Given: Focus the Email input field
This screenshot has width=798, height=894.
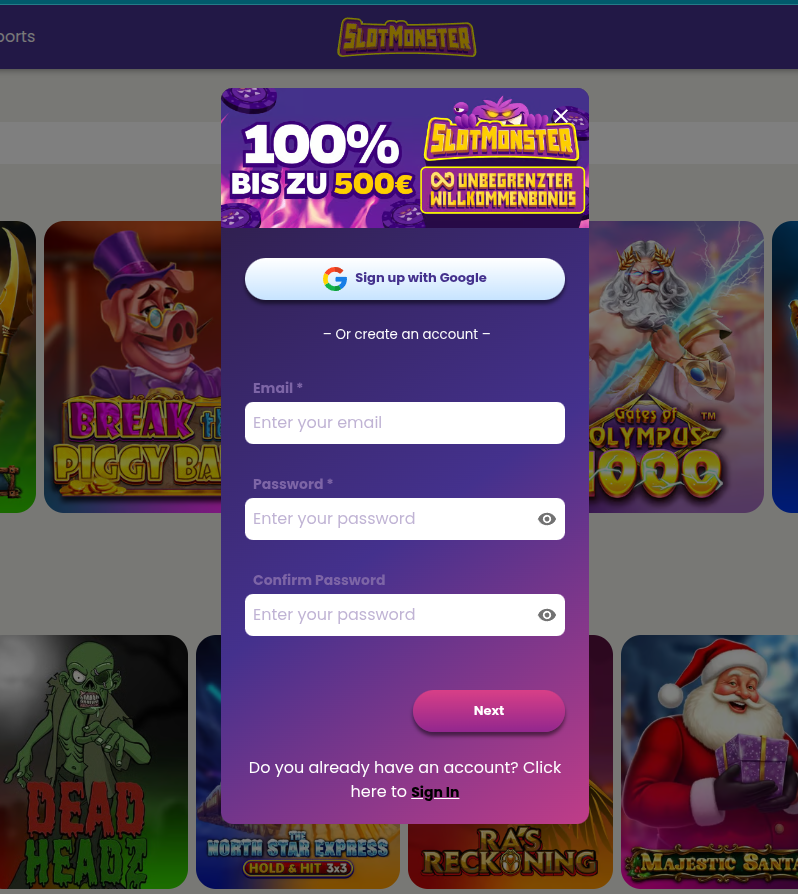Looking at the screenshot, I should coord(405,423).
